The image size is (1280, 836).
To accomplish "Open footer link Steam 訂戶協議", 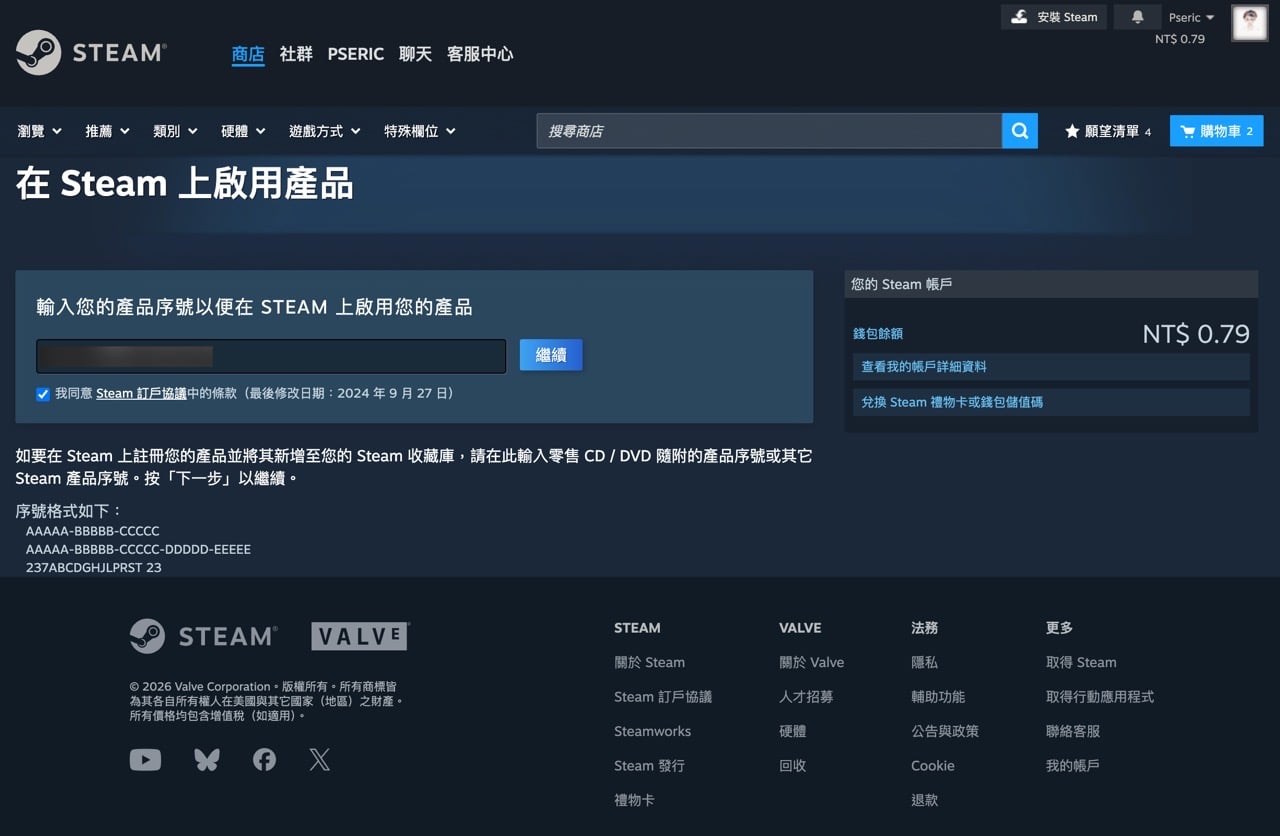I will [x=663, y=697].
